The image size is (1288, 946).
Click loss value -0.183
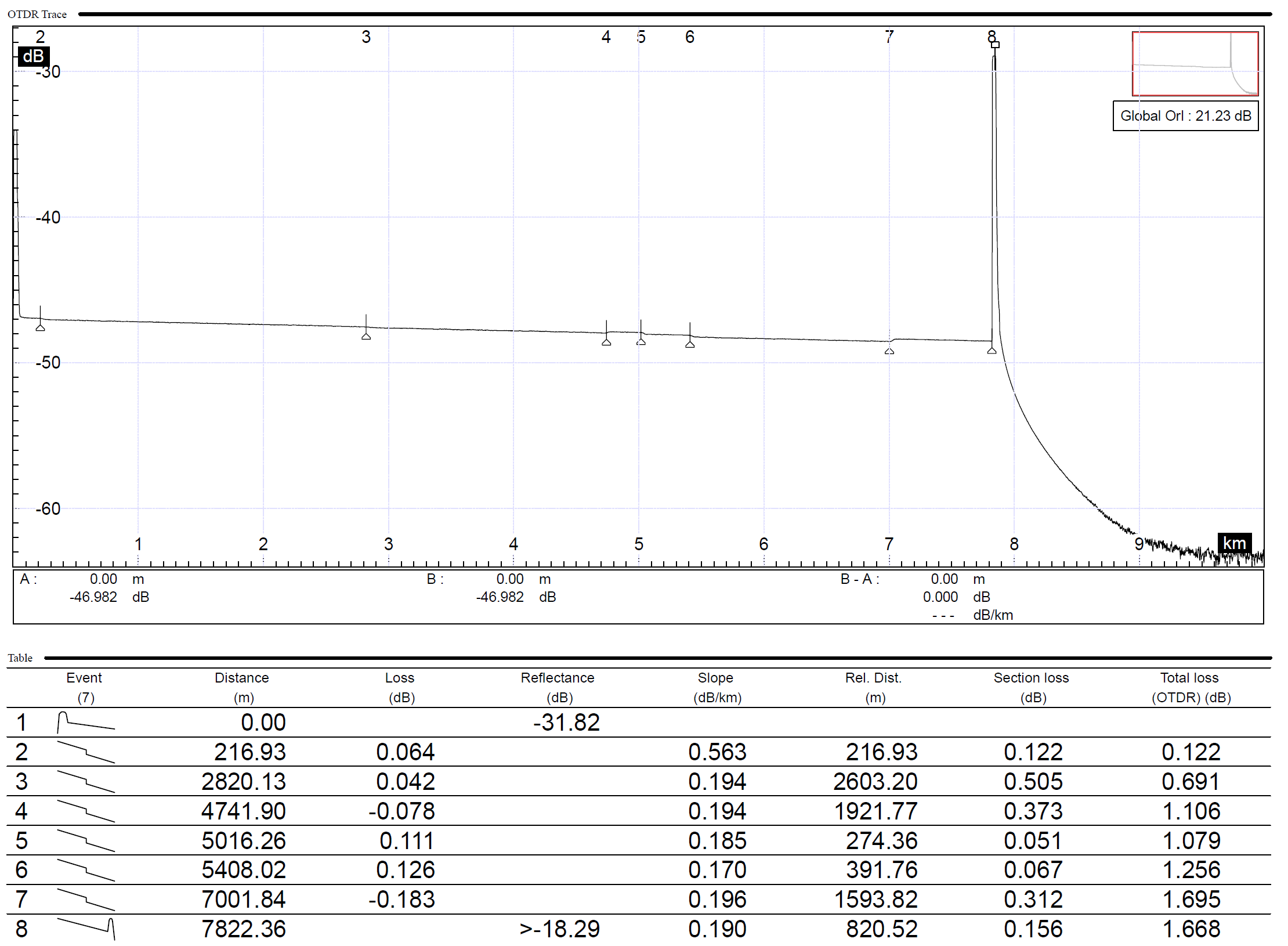pyautogui.click(x=401, y=900)
